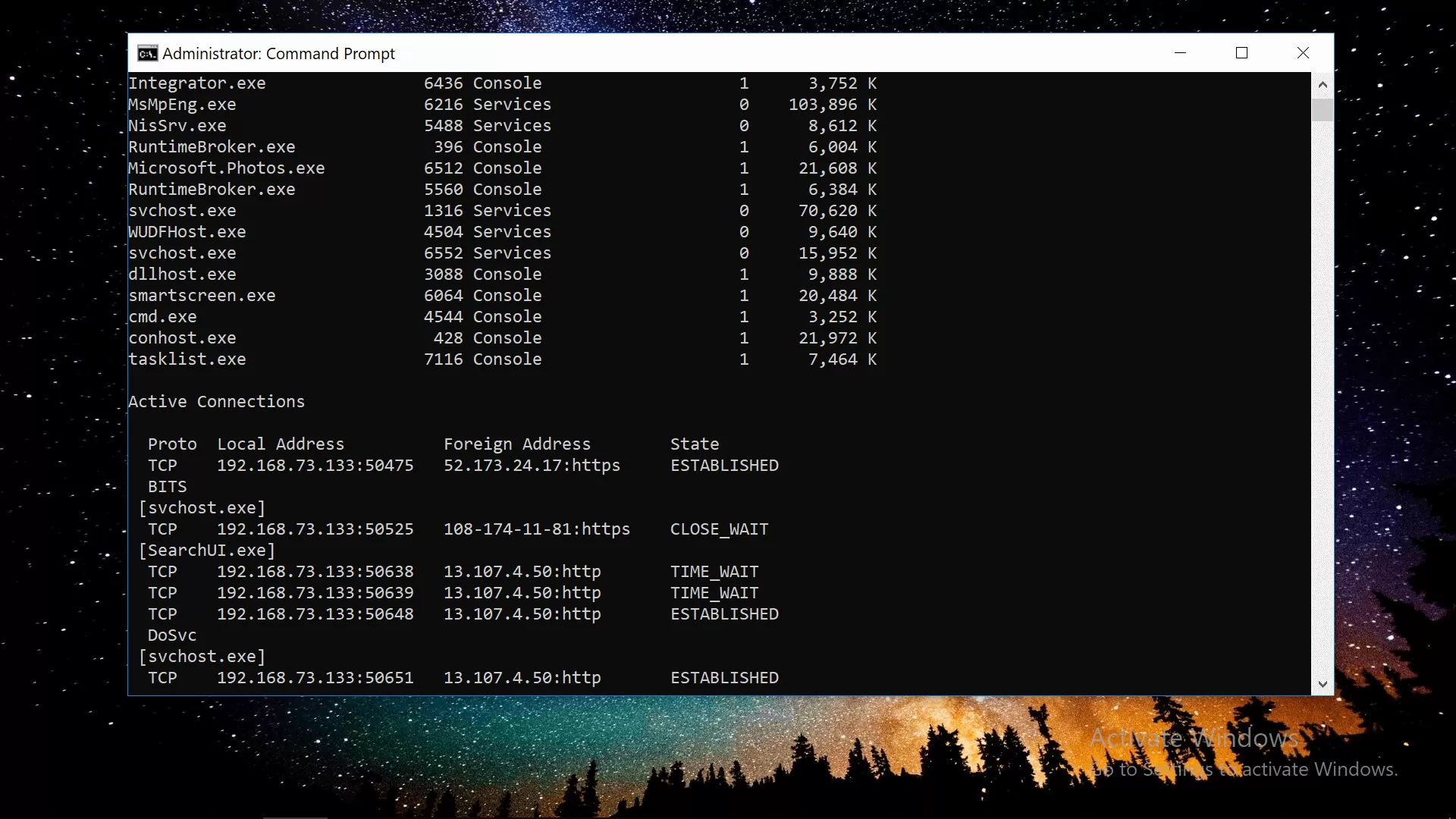The width and height of the screenshot is (1456, 819).
Task: Select the ESTABLISHED TCP connection row
Action: [463, 465]
